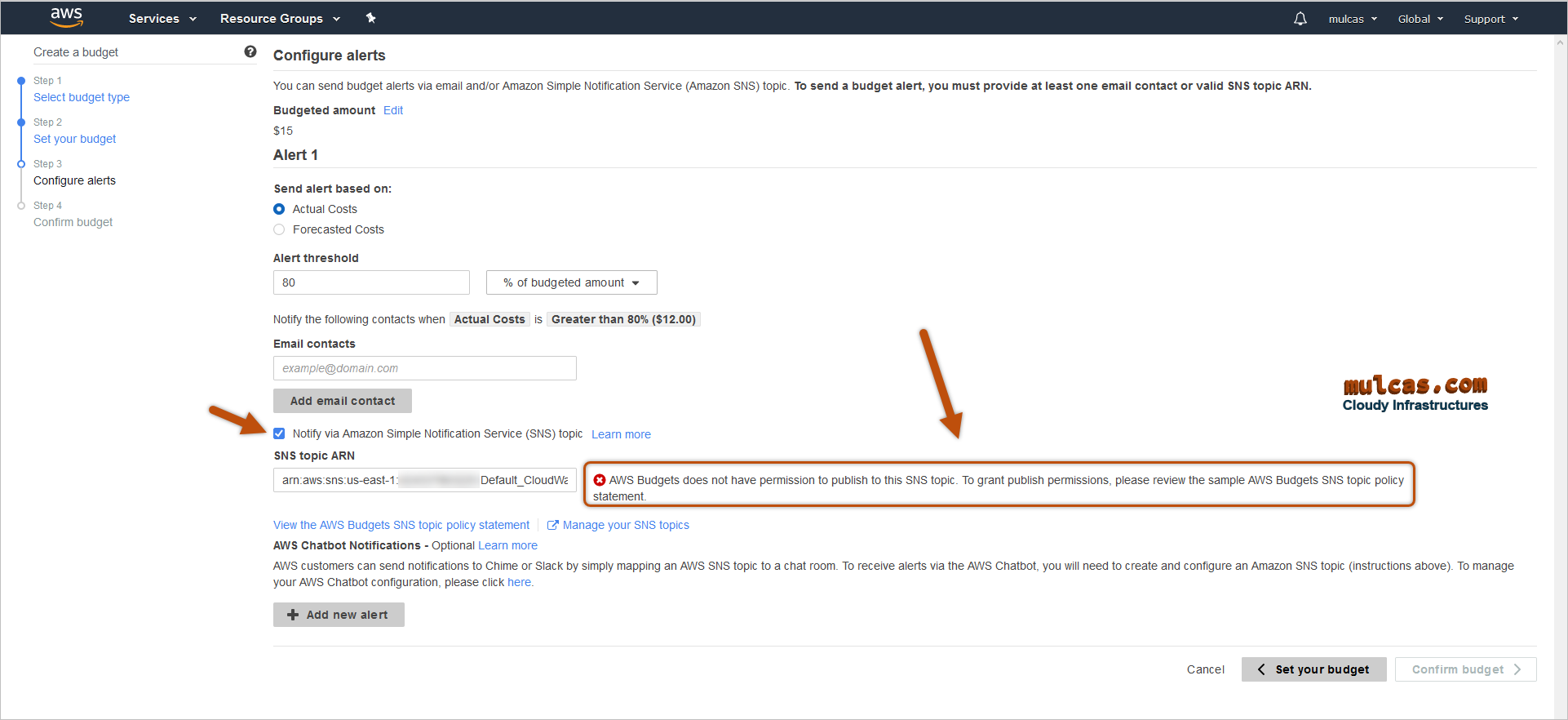Click into the Email contacts input field
Screen dimensions: 1568x720
tap(424, 368)
